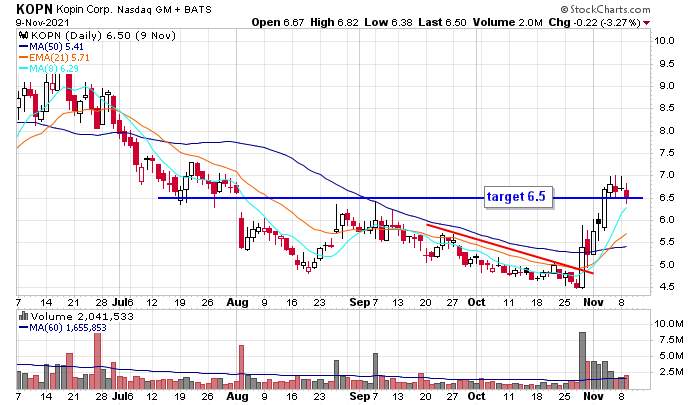
Task: Click the 7.5 price axis label
Action: click(x=667, y=153)
